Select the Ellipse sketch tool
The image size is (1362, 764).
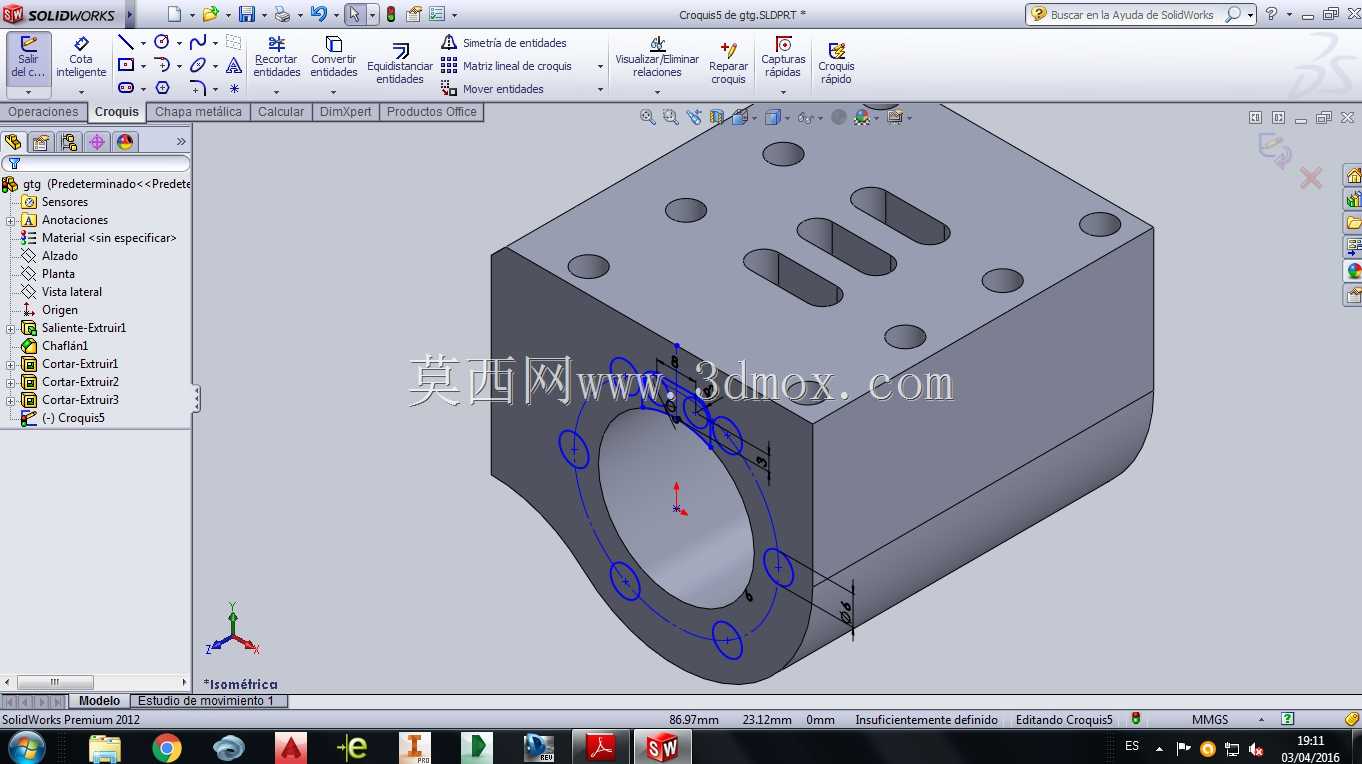point(198,65)
